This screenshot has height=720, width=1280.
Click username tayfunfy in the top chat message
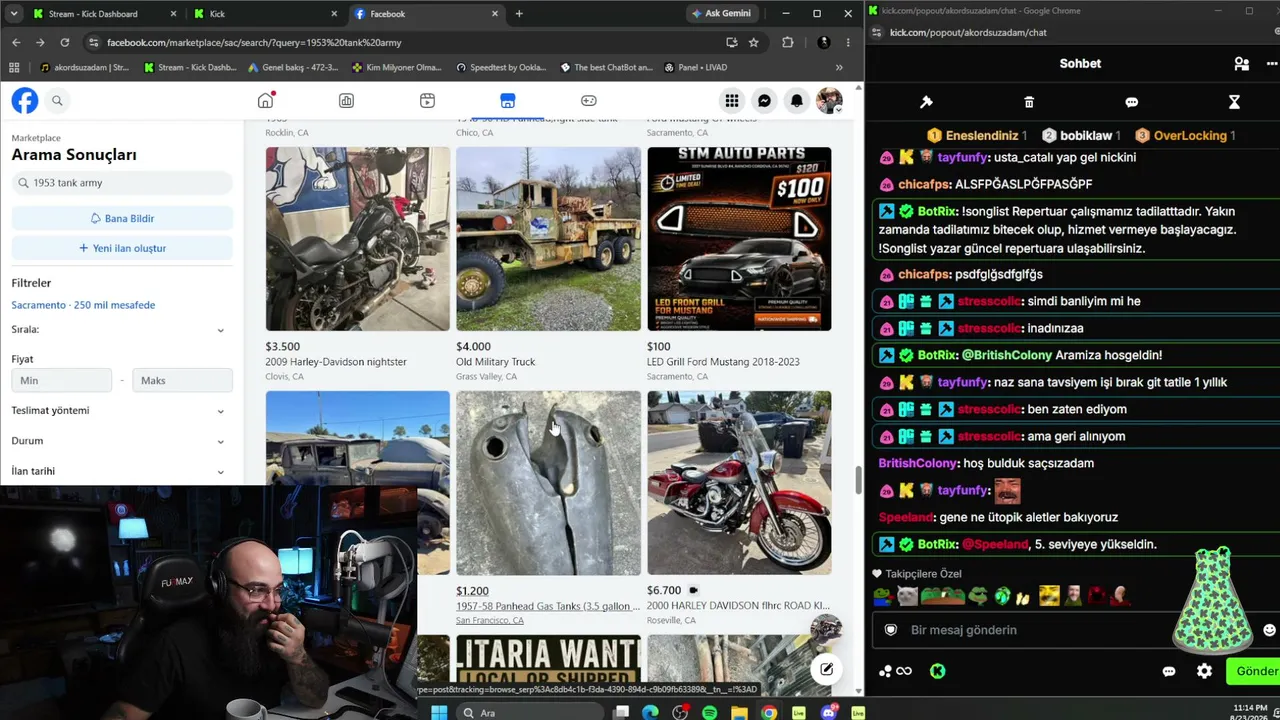[963, 157]
